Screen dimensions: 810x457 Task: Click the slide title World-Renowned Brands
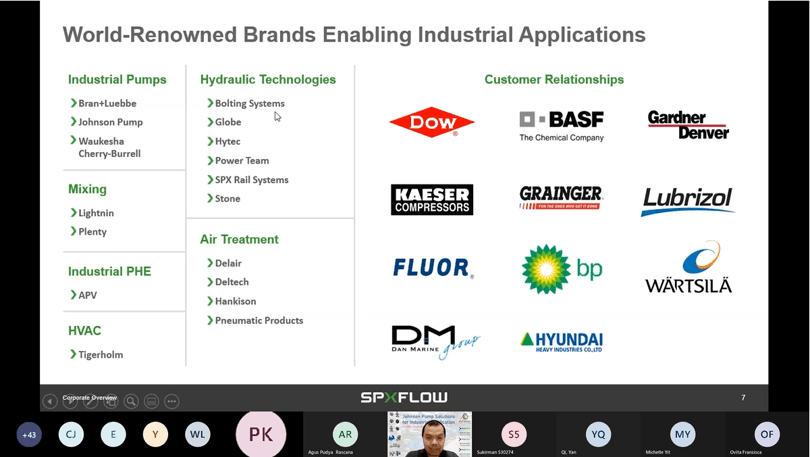coord(354,35)
